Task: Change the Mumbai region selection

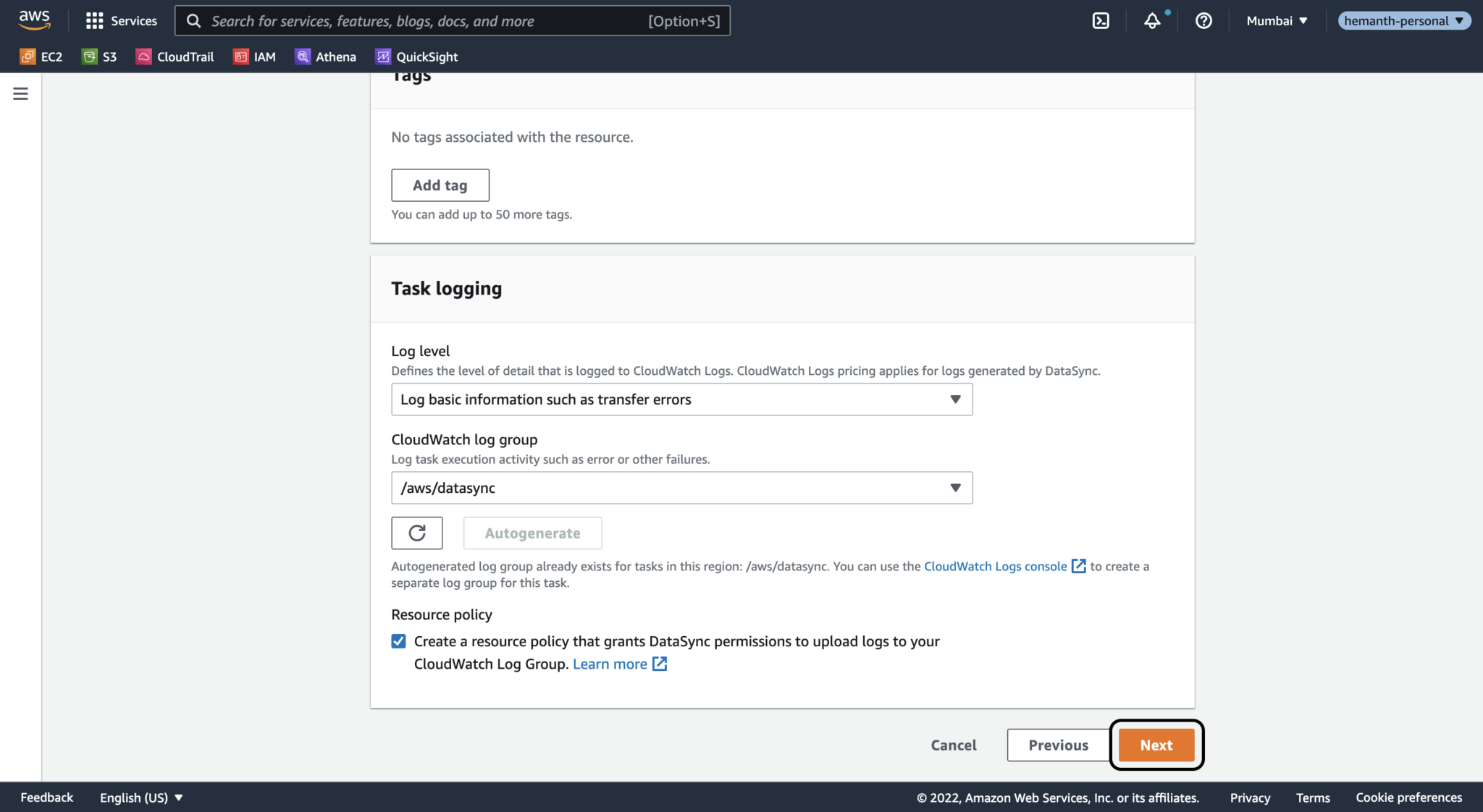Action: (1276, 20)
